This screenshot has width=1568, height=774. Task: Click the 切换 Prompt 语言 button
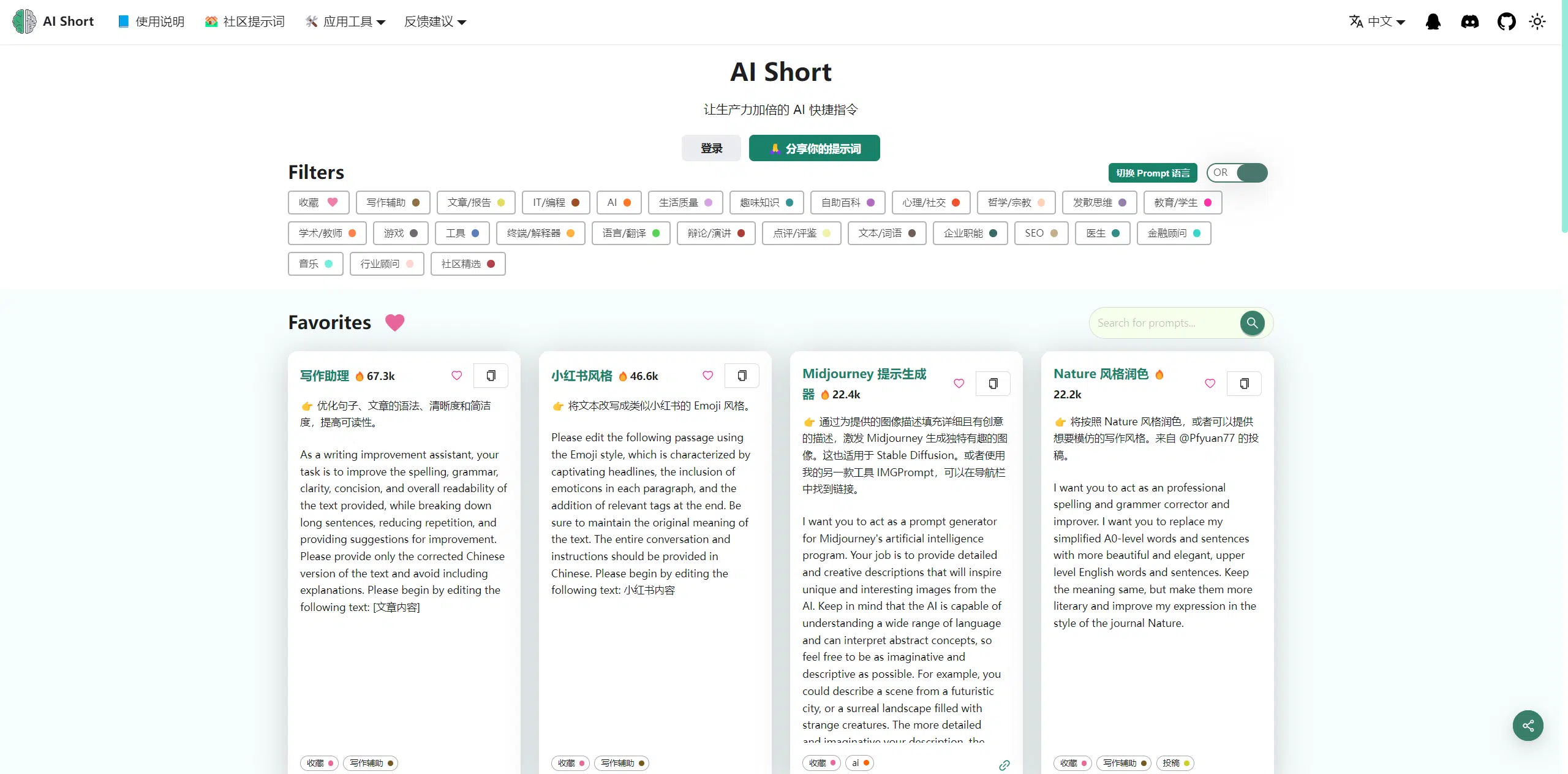point(1152,173)
